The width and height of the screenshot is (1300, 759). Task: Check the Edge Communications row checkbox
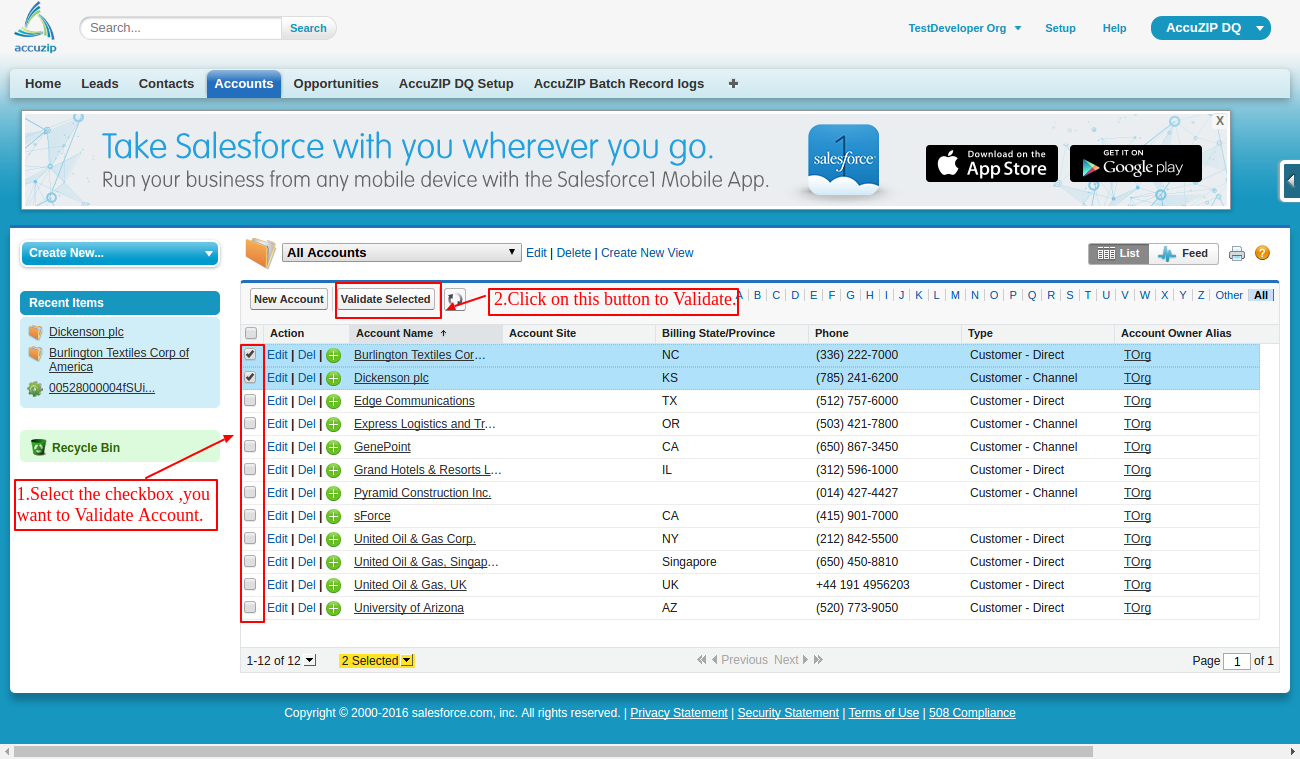coord(250,400)
